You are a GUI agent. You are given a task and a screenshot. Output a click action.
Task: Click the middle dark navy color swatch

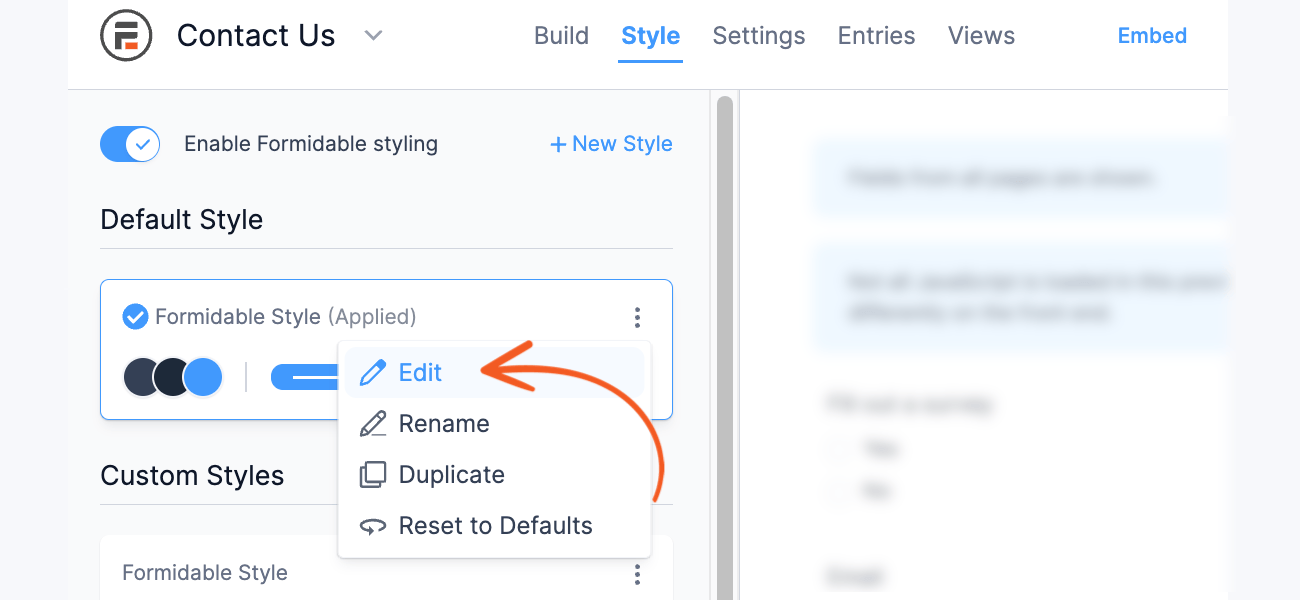(172, 377)
